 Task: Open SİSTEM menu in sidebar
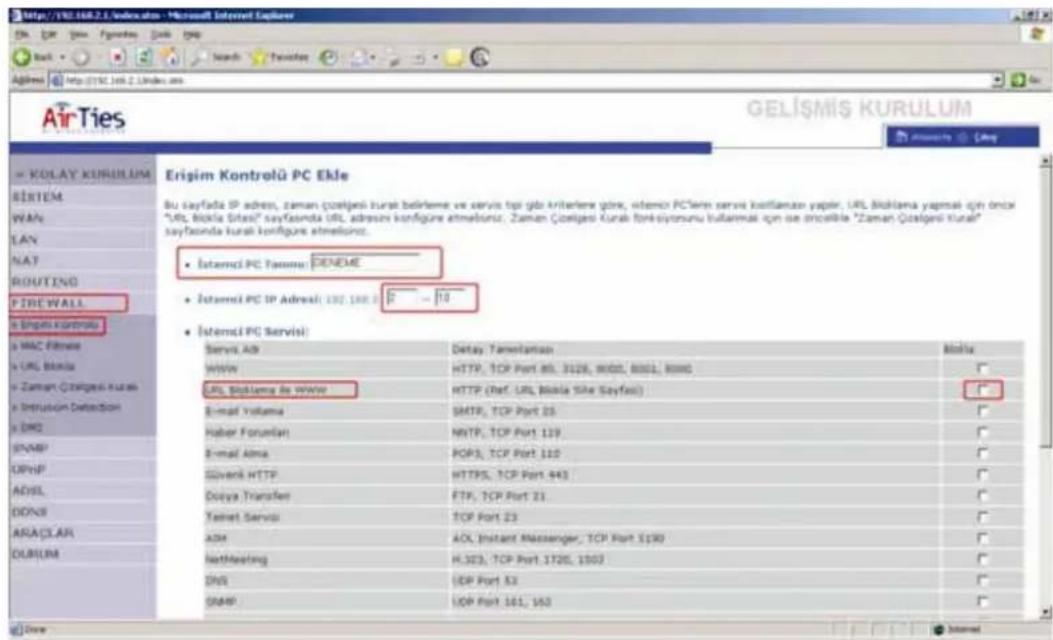point(38,197)
